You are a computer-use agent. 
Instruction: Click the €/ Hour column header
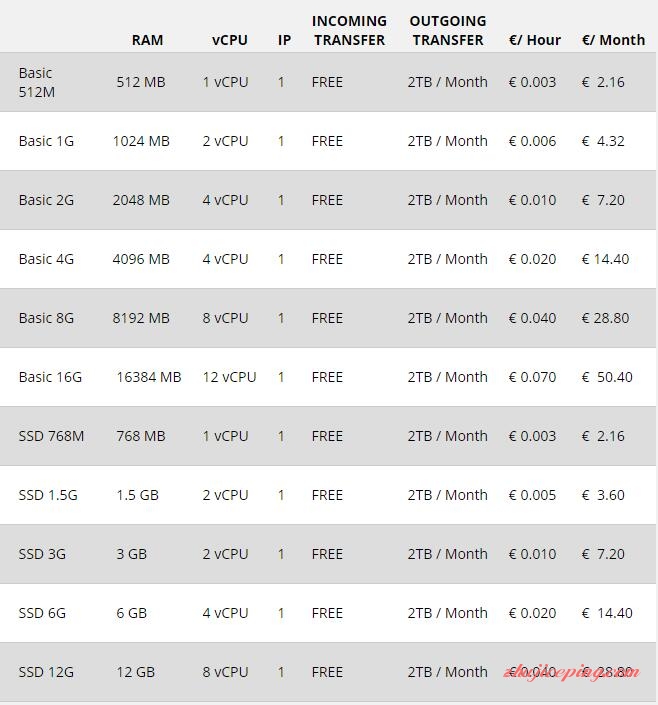pyautogui.click(x=535, y=40)
